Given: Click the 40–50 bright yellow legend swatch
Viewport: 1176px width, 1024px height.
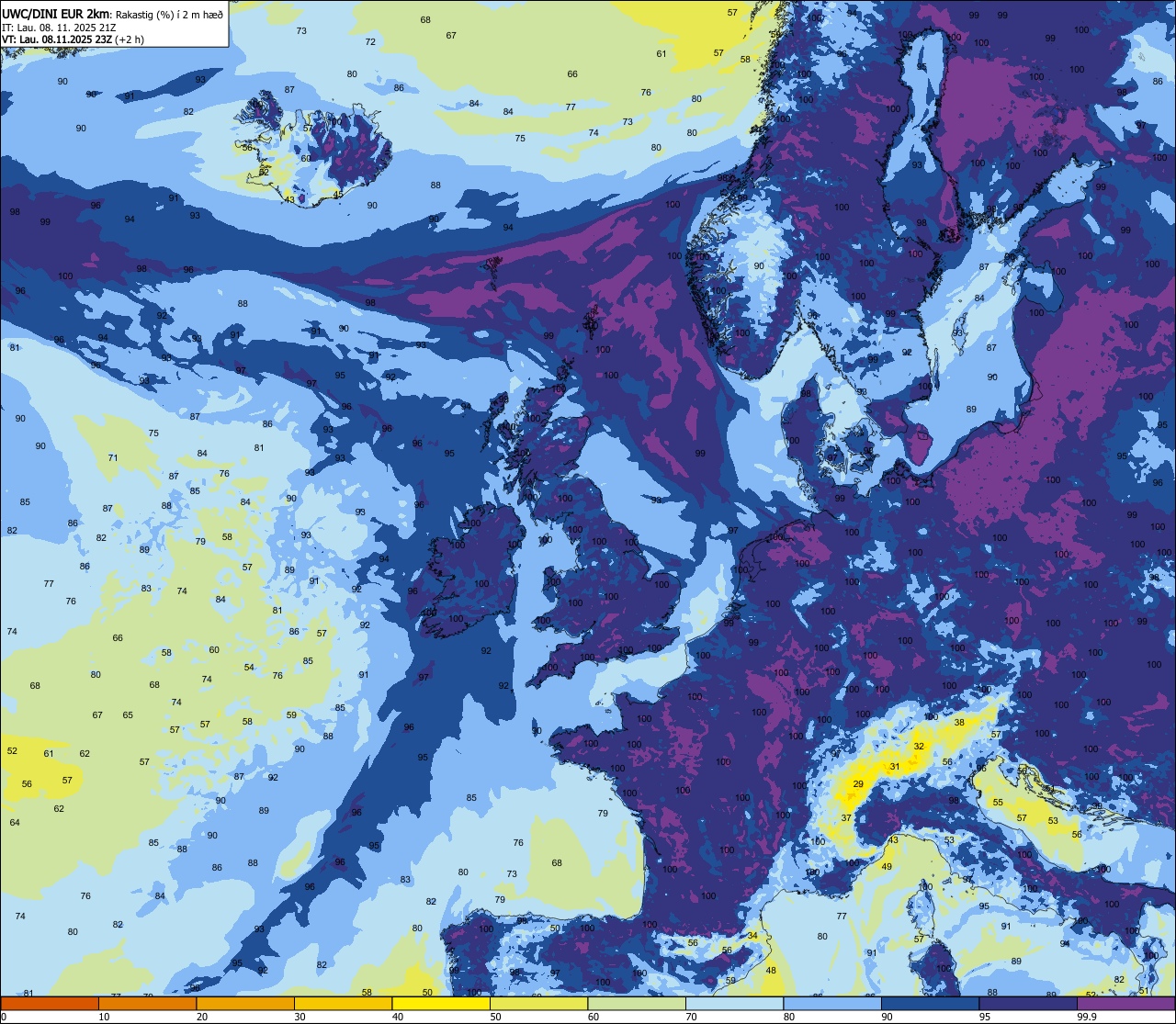Looking at the screenshot, I should [441, 1003].
